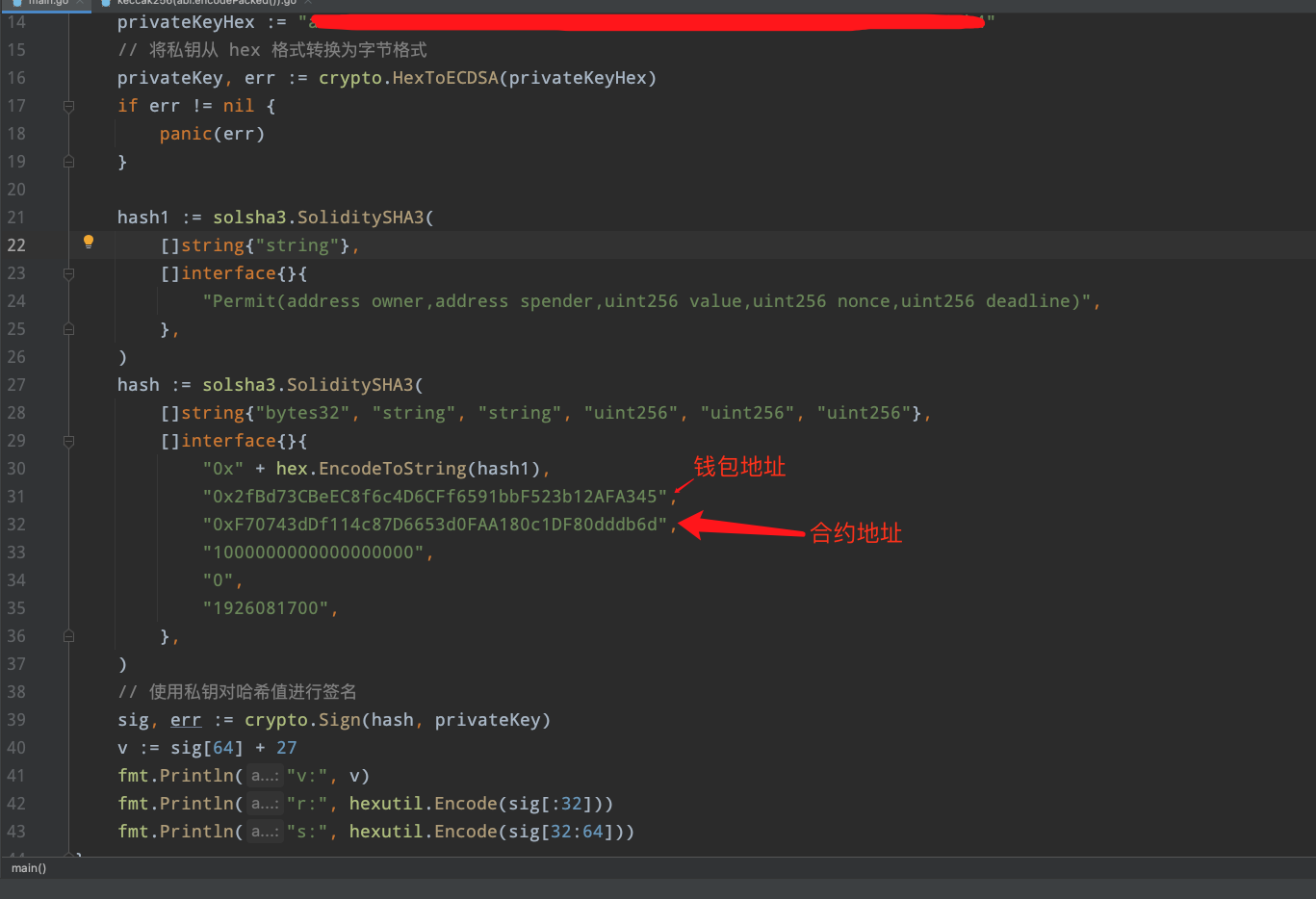Click the hash1 variable declaration on line 21

click(x=142, y=218)
